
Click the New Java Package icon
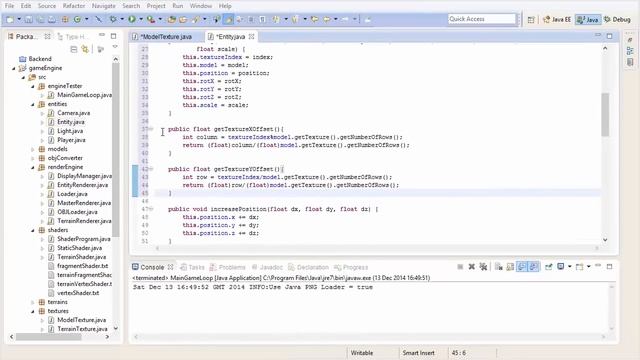[x=65, y=19]
